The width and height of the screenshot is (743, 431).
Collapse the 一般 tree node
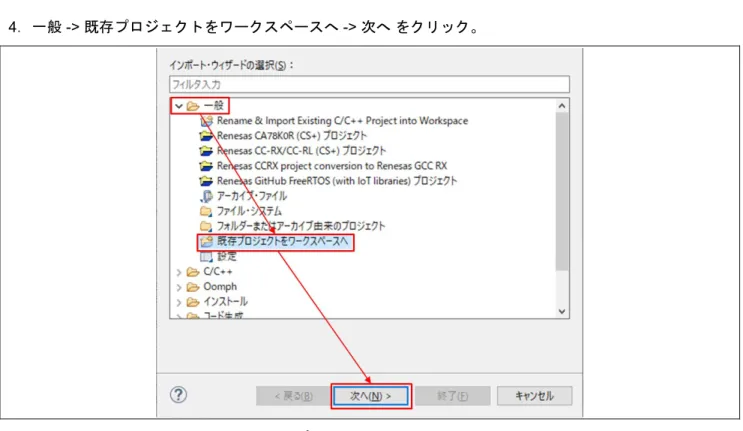point(178,106)
